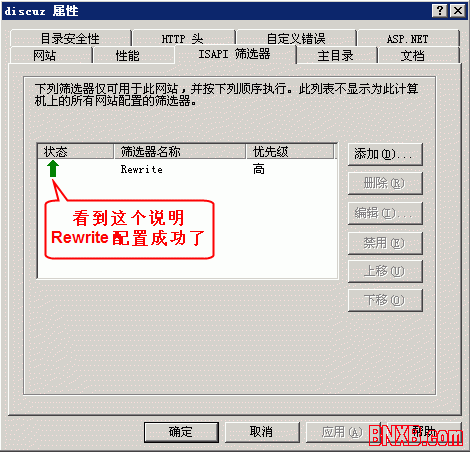Screen dimensions: 470x452
Task: Confirm with the 确定 button
Action: 181,432
